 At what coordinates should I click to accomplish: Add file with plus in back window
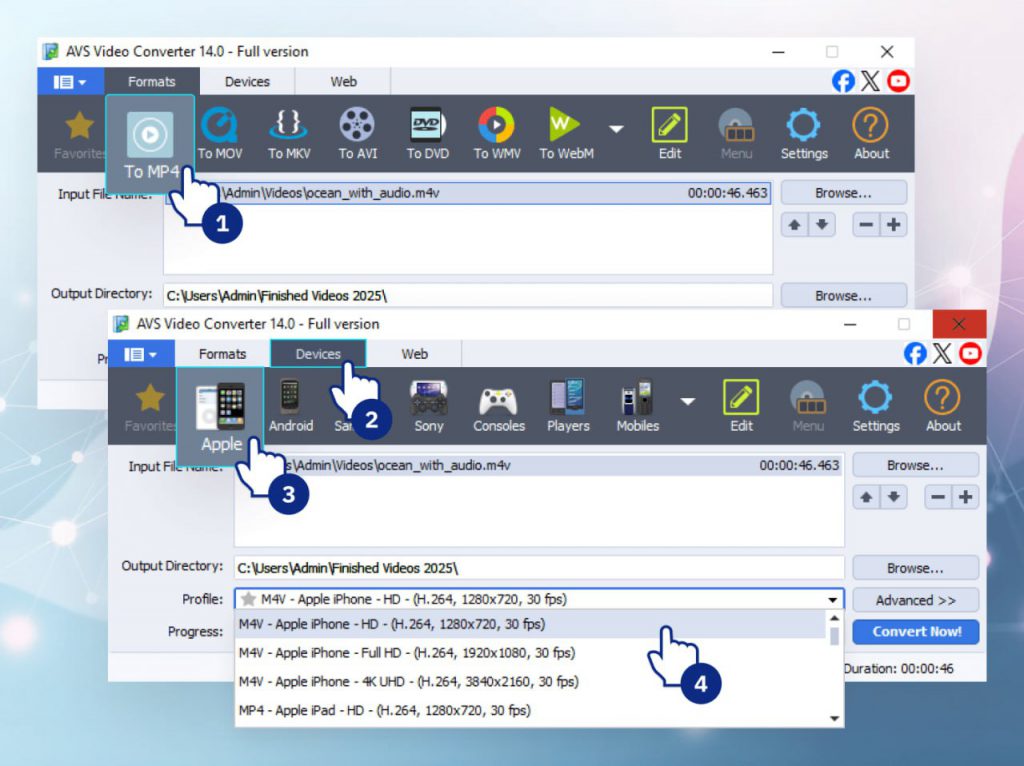point(893,225)
